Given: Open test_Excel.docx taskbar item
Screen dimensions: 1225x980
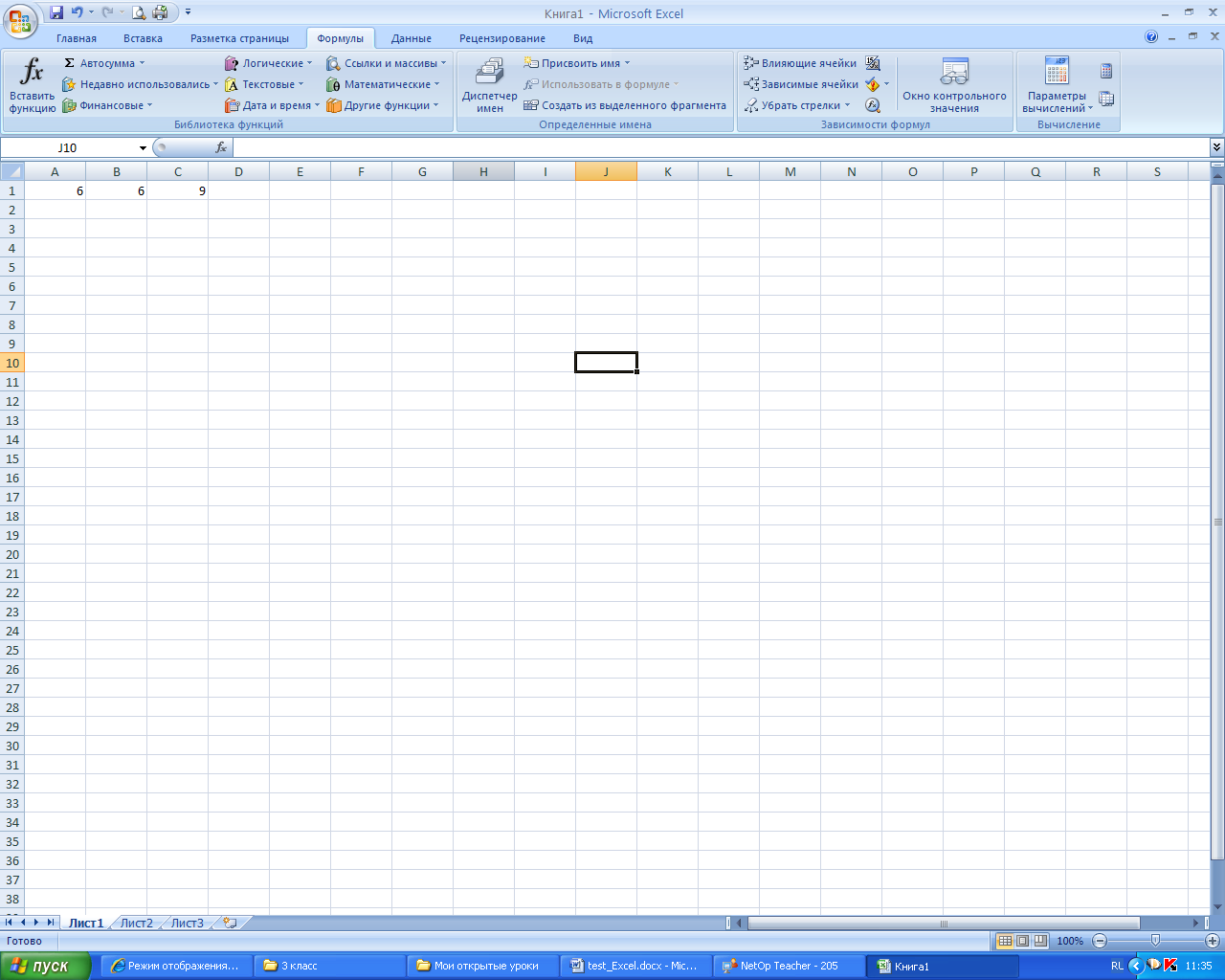Looking at the screenshot, I should [635, 966].
